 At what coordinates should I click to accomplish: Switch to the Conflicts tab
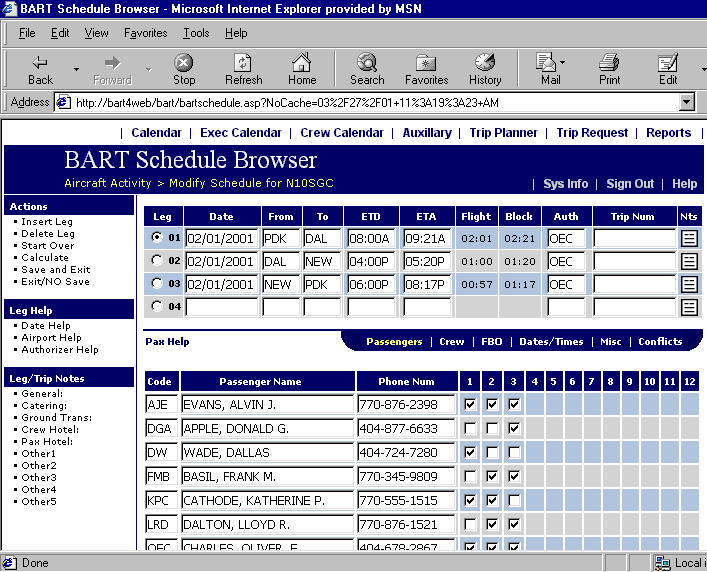660,342
